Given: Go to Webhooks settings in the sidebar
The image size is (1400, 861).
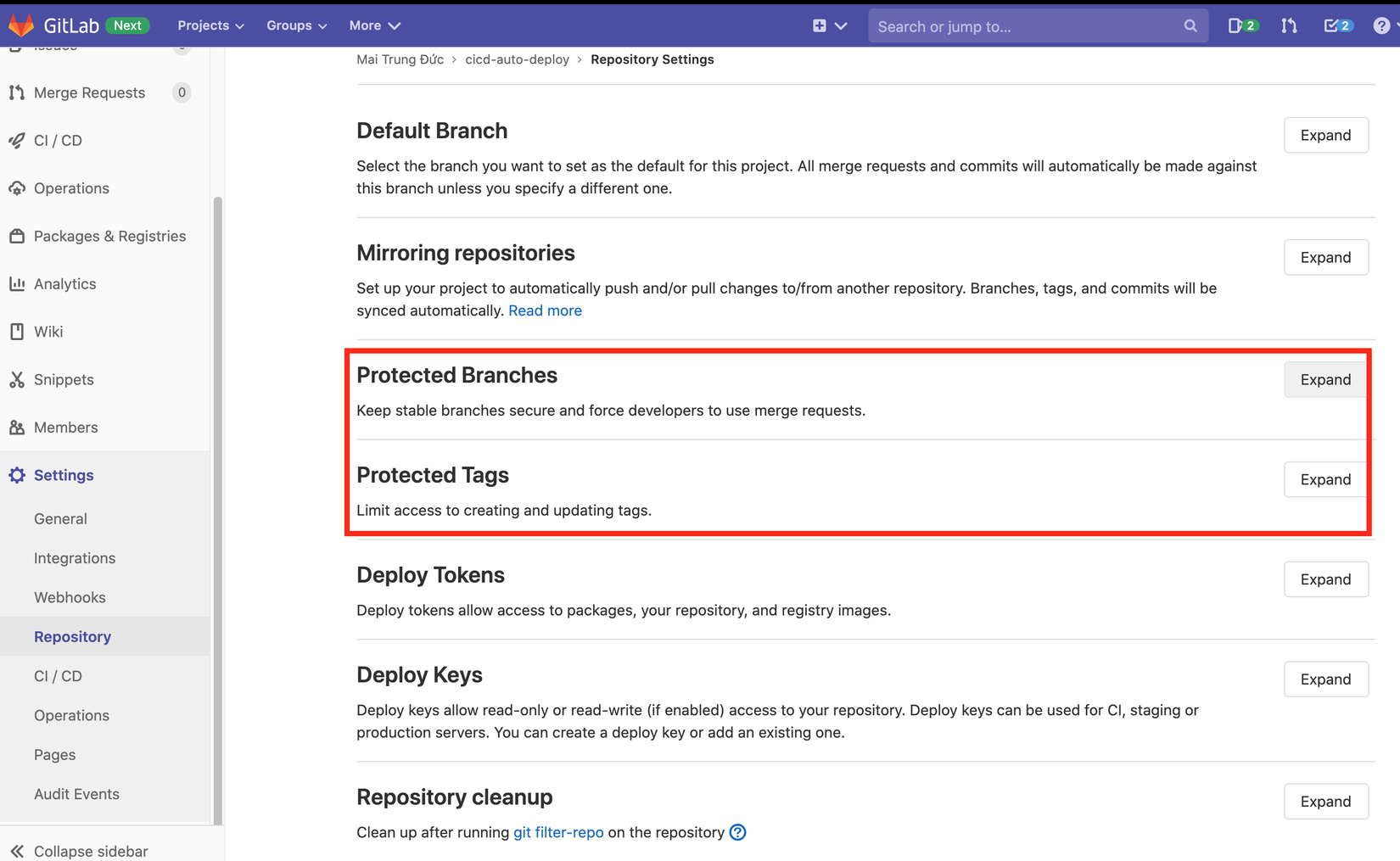Looking at the screenshot, I should [x=70, y=597].
